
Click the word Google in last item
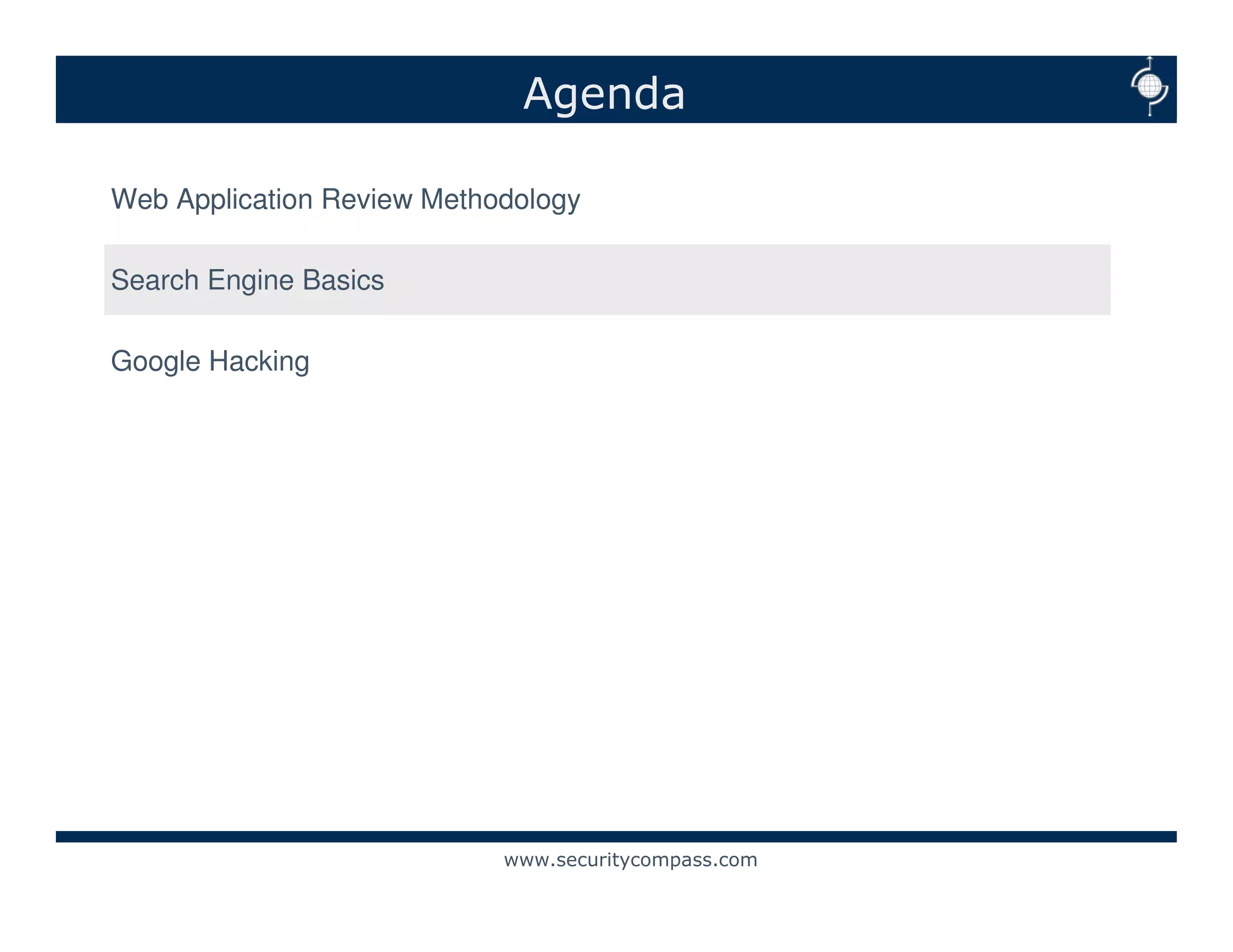tap(155, 361)
